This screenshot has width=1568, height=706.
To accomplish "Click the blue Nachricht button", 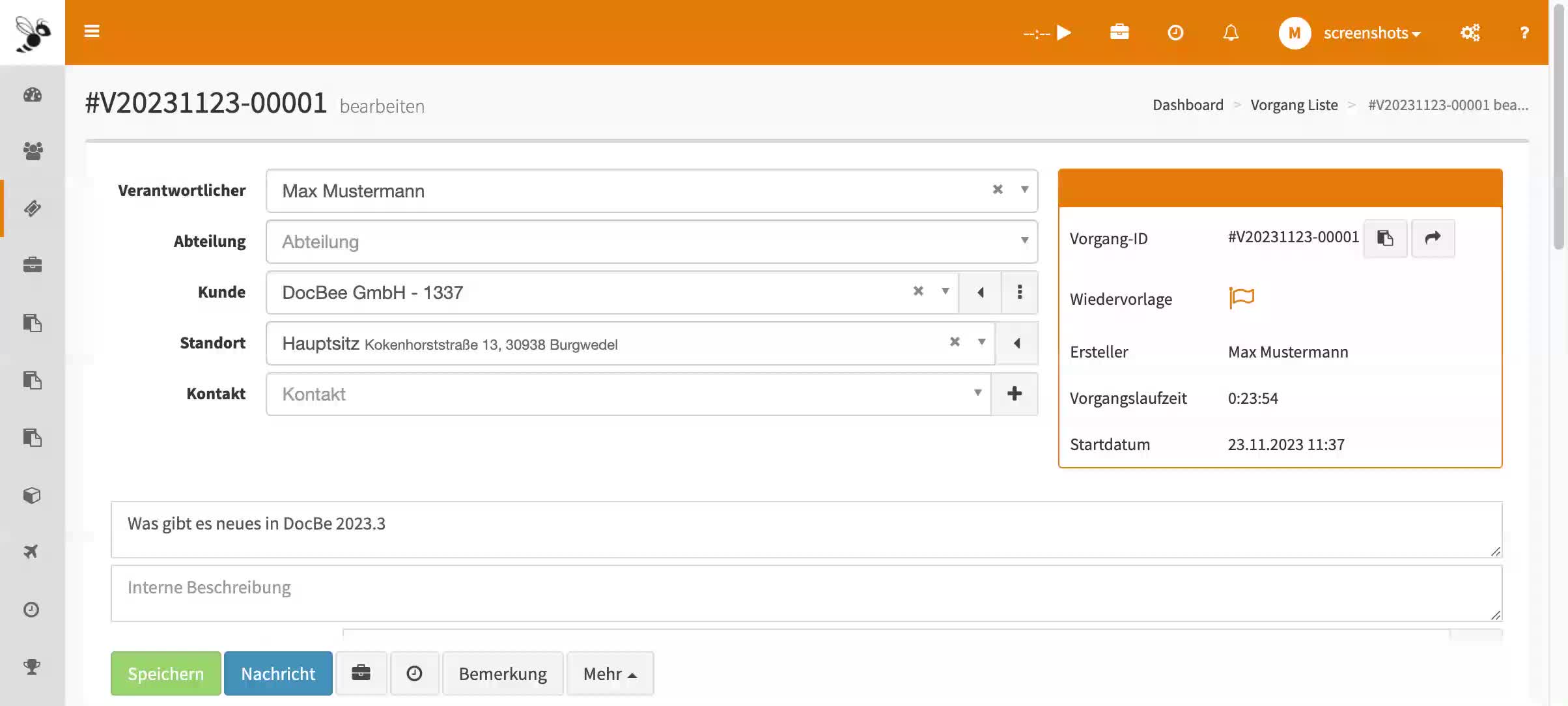I will click(x=278, y=673).
